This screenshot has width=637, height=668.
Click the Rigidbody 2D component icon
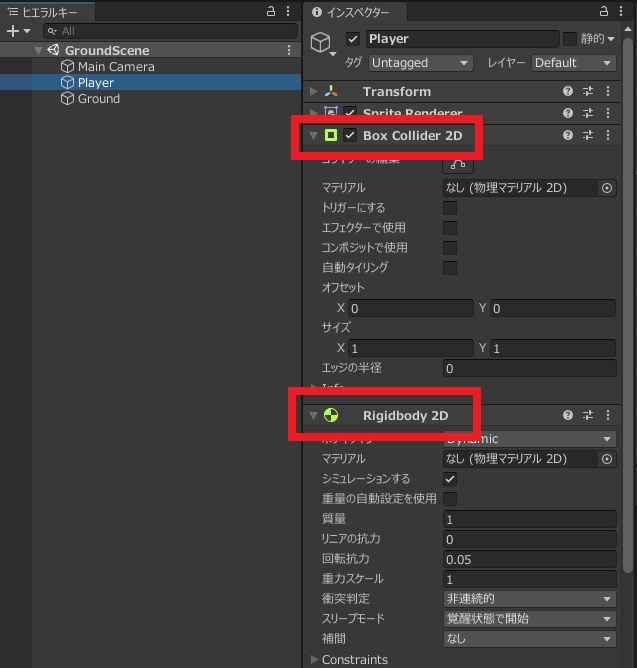331,415
